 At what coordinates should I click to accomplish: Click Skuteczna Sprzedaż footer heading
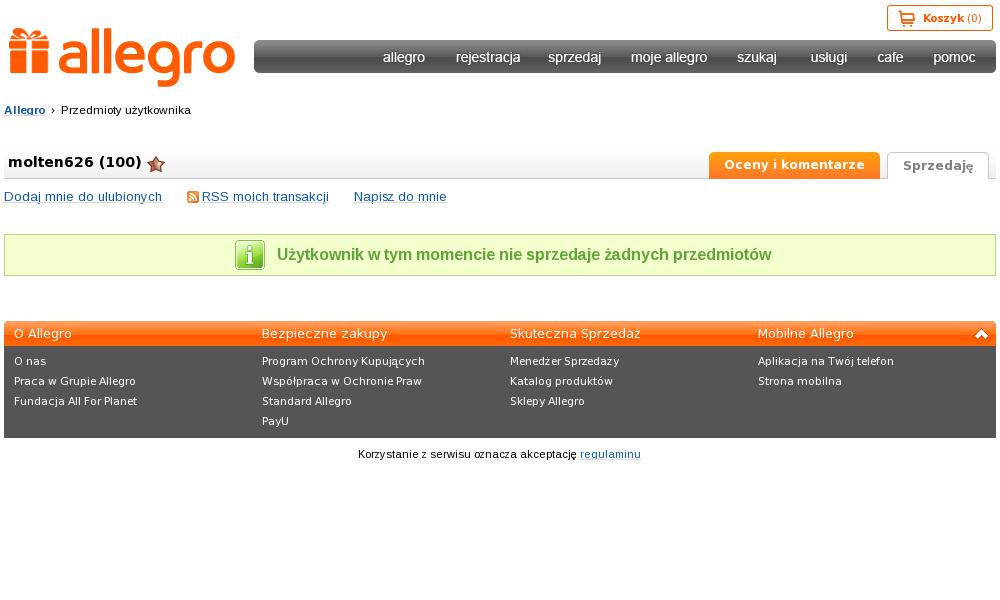[x=575, y=333]
